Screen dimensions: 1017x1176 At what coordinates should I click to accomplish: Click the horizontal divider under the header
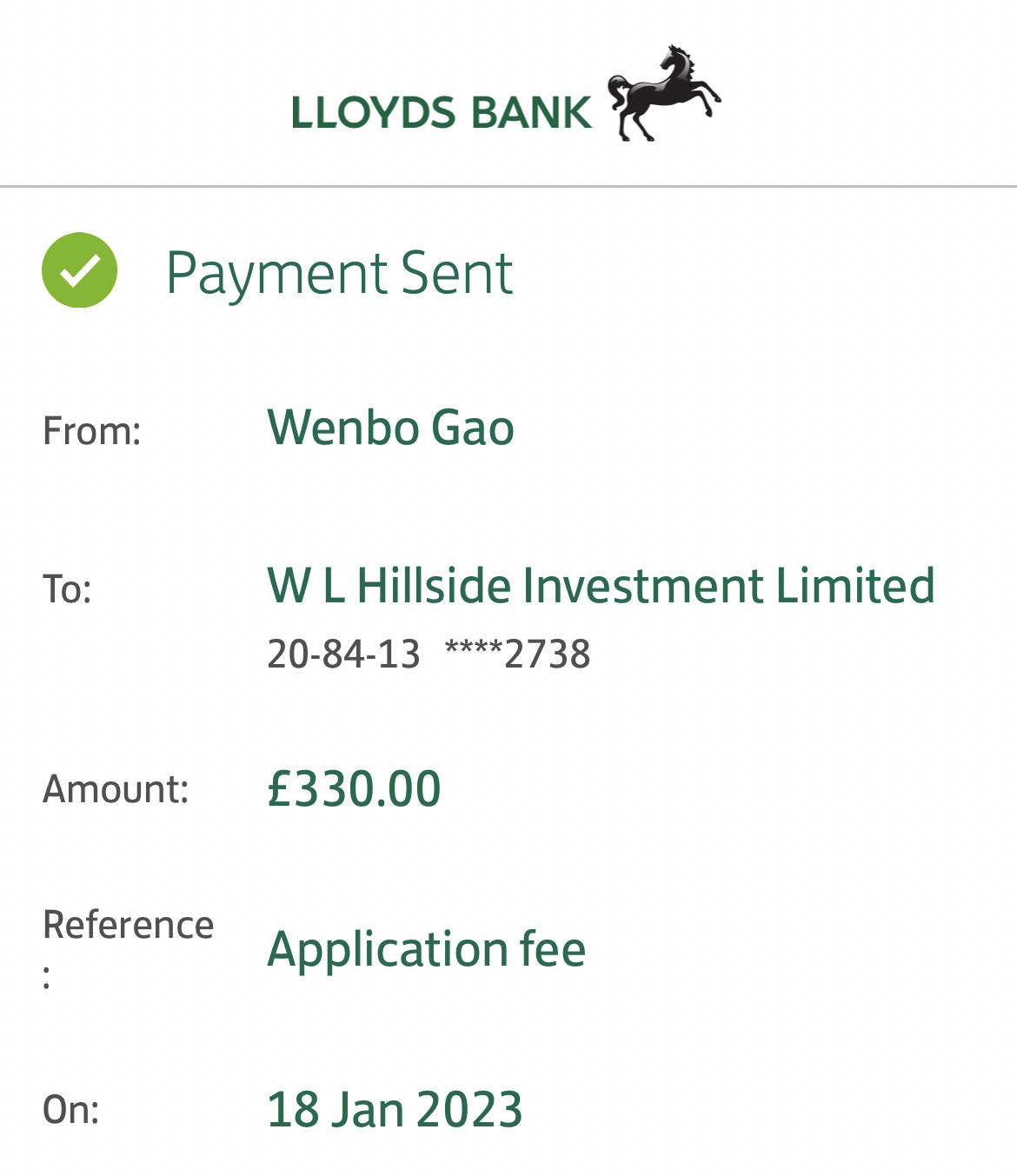pos(508,186)
